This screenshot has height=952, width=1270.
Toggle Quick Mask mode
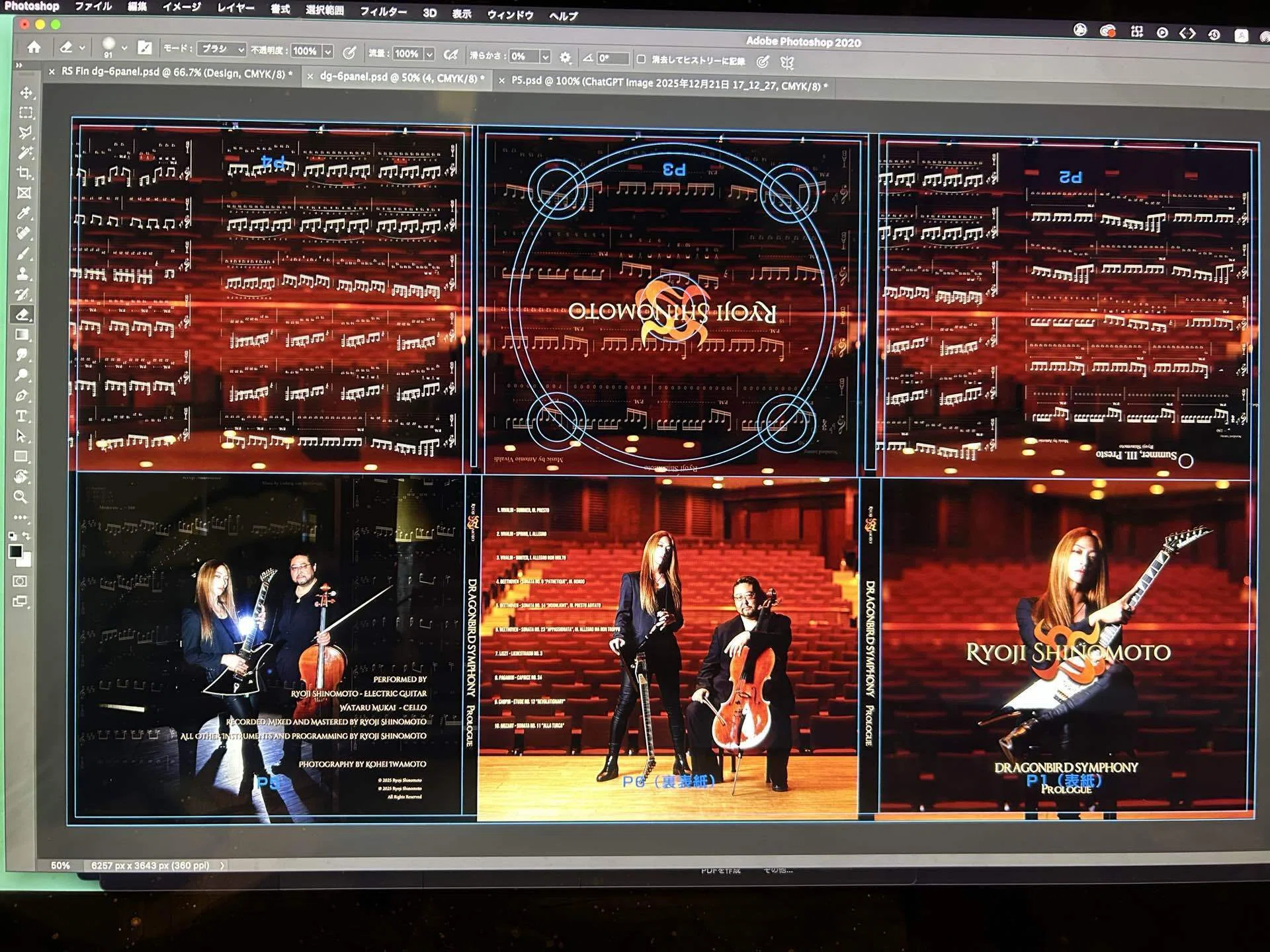click(20, 582)
